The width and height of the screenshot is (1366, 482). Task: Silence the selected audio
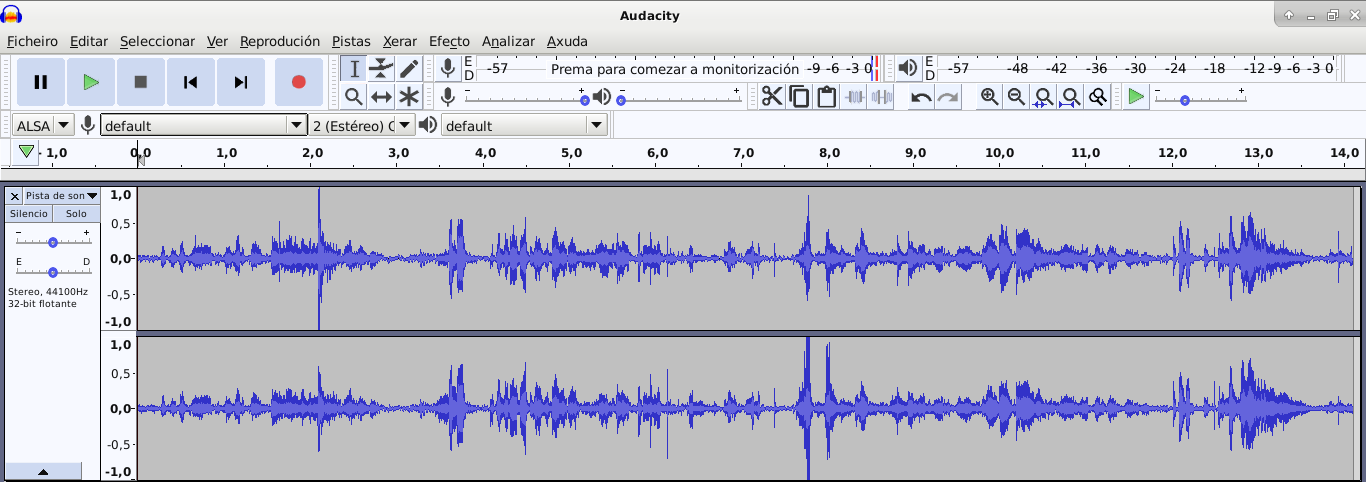click(x=881, y=96)
